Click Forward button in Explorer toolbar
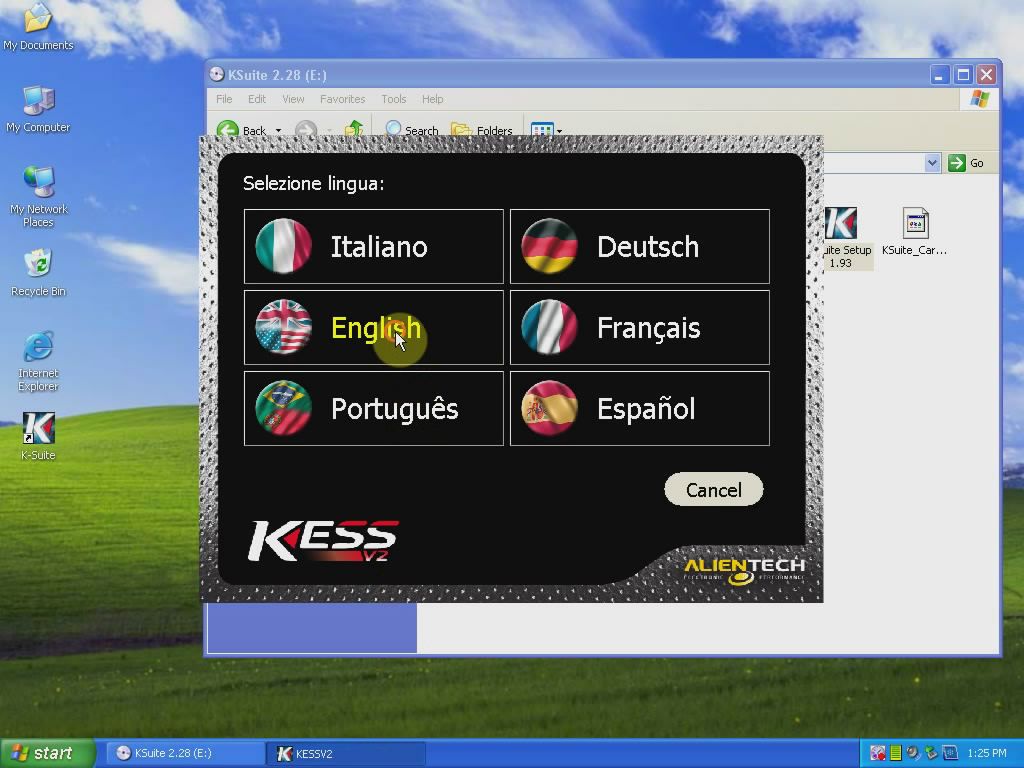 306,129
